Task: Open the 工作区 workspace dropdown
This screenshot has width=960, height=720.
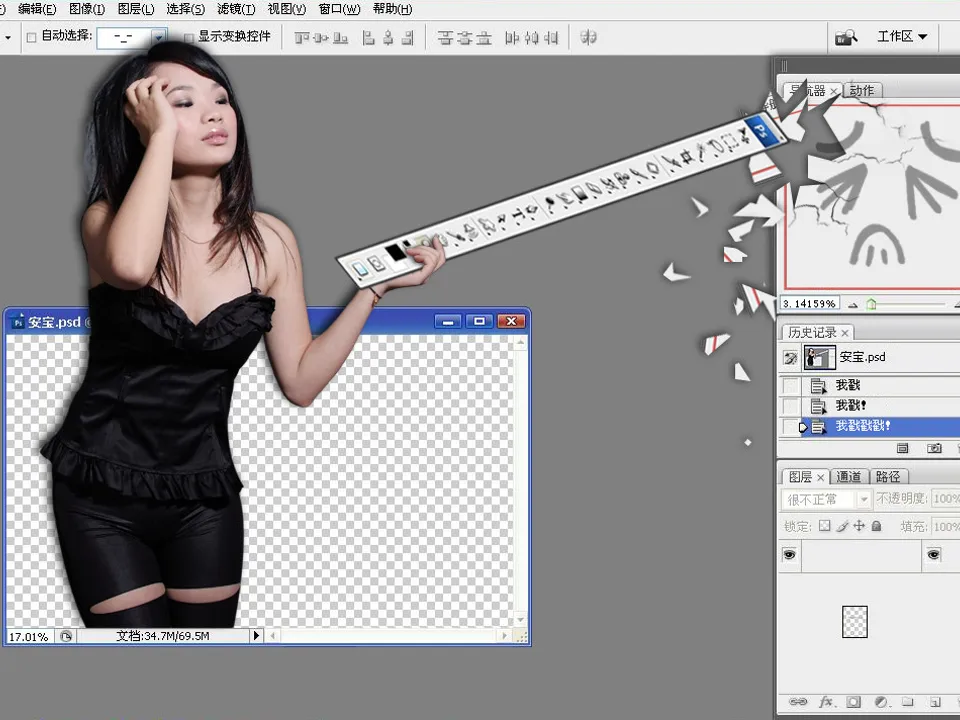Action: click(x=901, y=37)
